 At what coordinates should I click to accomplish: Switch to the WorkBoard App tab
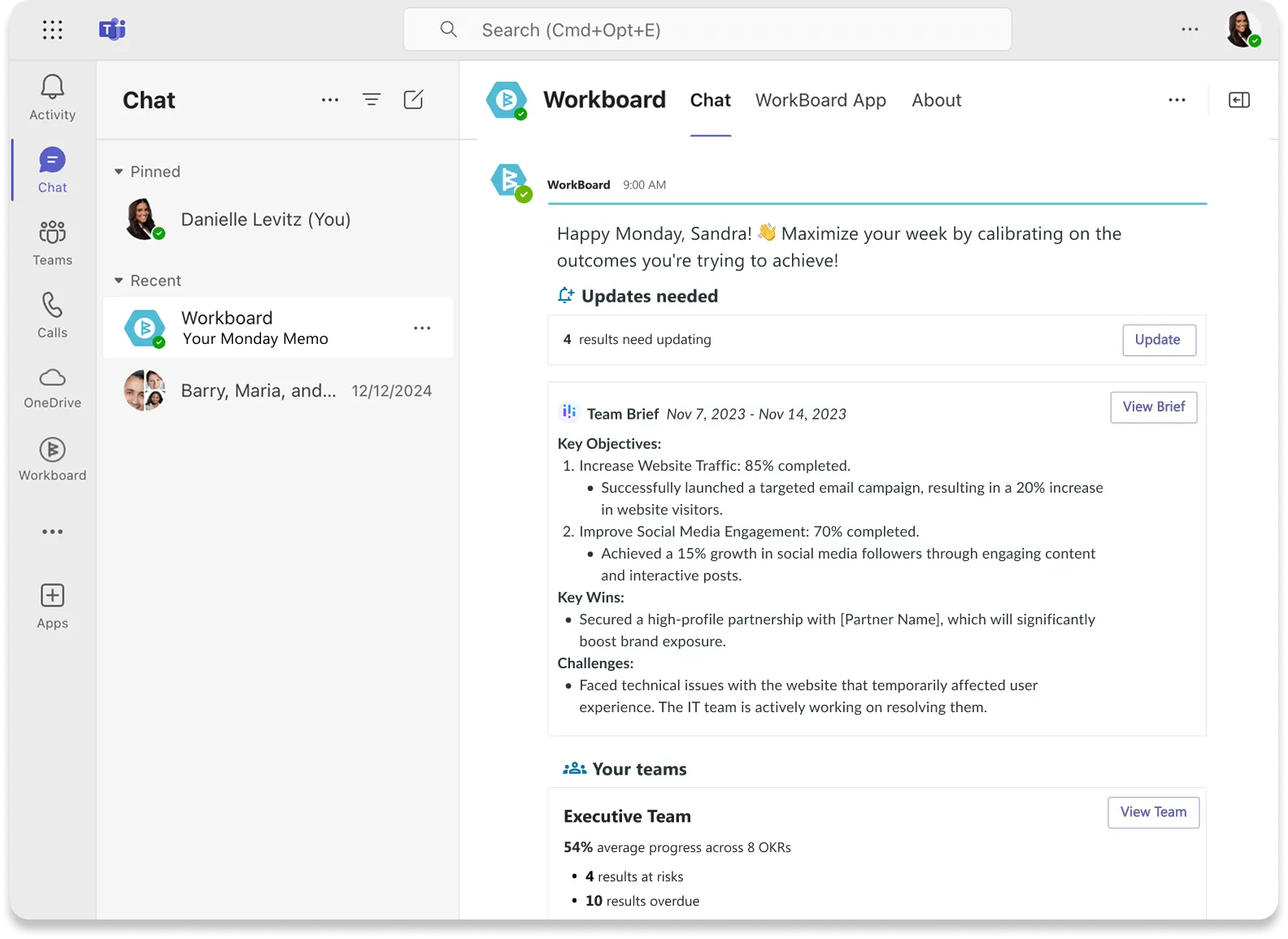(x=820, y=100)
